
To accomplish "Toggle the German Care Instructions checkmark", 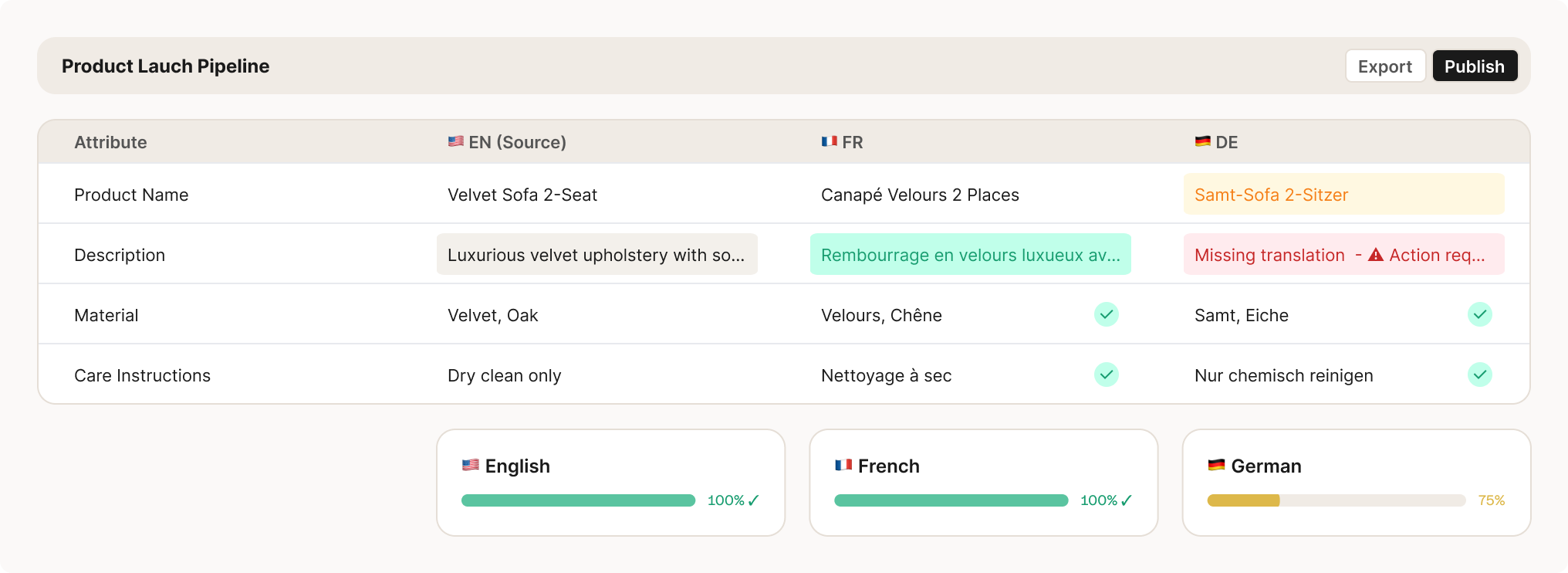I will tap(1479, 375).
